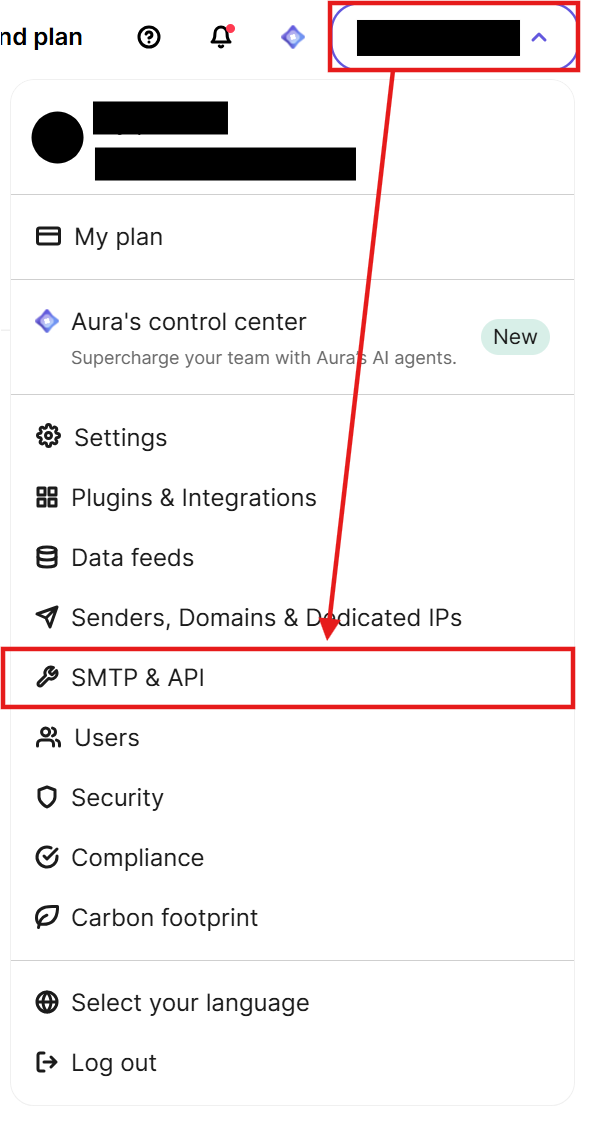Open Senders, Domains & Dedicated IPs
The width and height of the screenshot is (592, 1123).
[292, 617]
